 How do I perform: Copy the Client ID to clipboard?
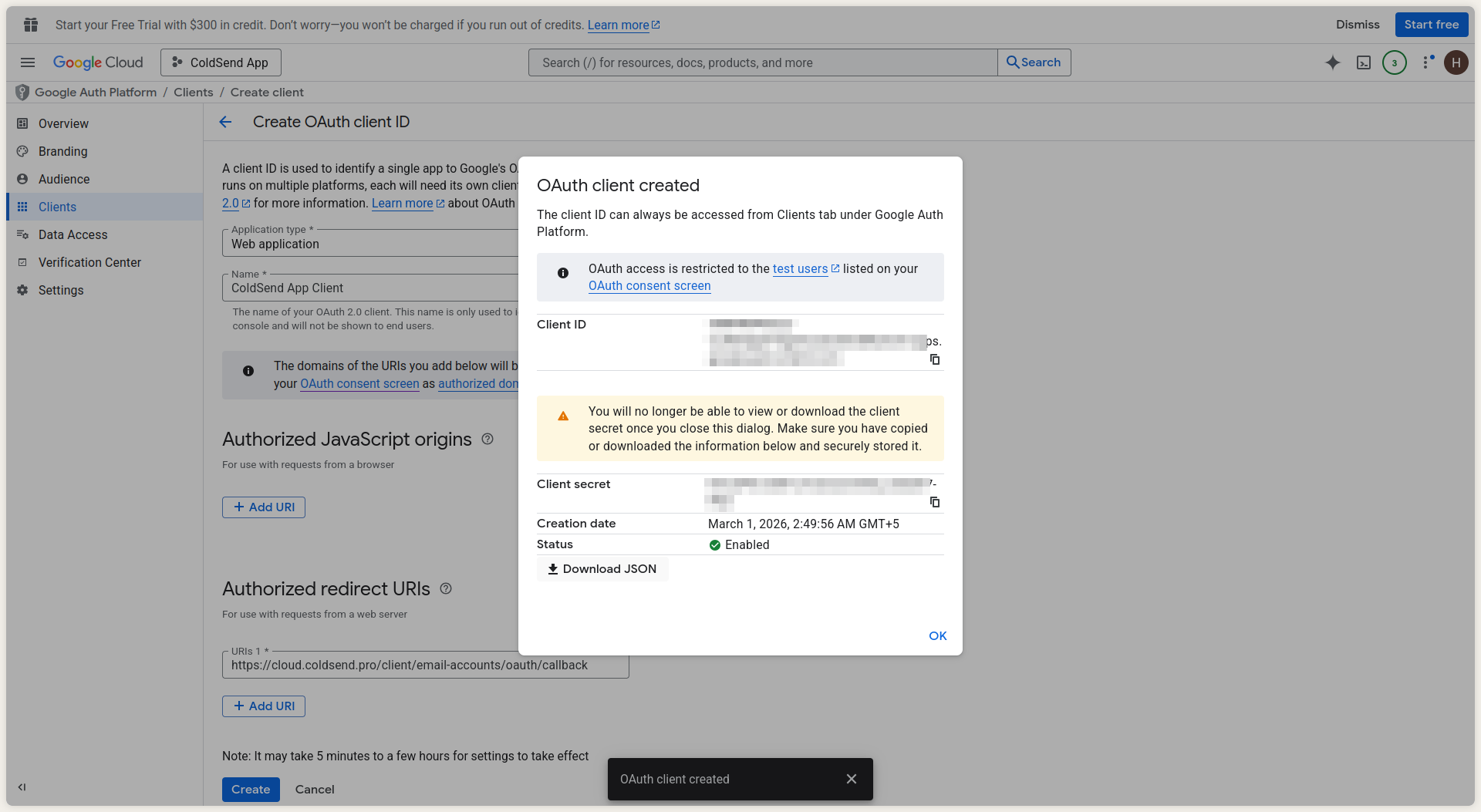click(x=935, y=359)
